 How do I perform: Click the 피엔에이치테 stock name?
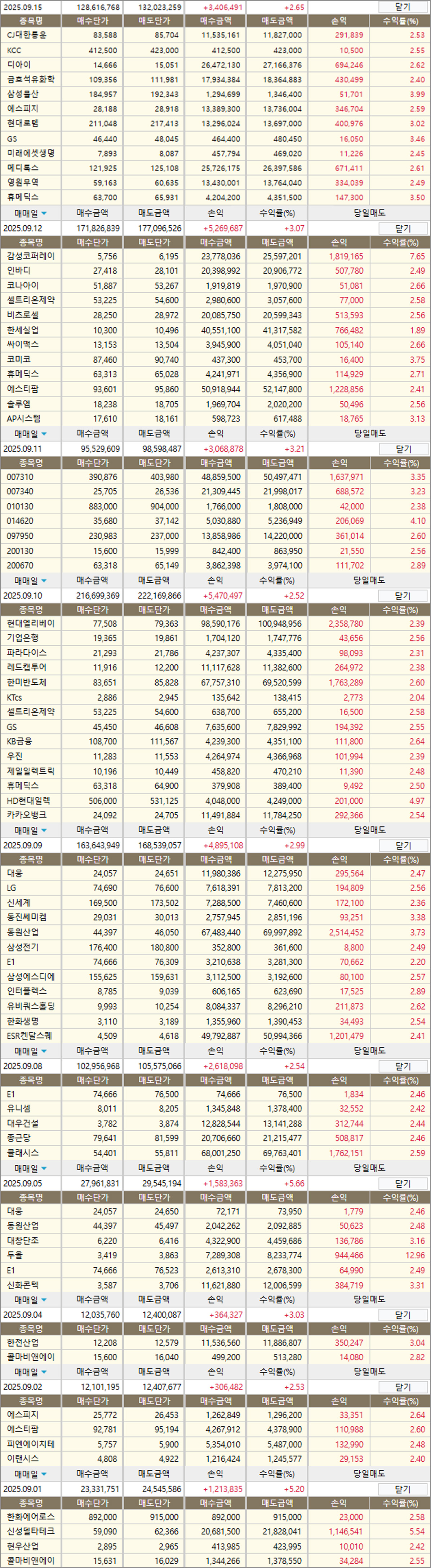click(30, 1444)
